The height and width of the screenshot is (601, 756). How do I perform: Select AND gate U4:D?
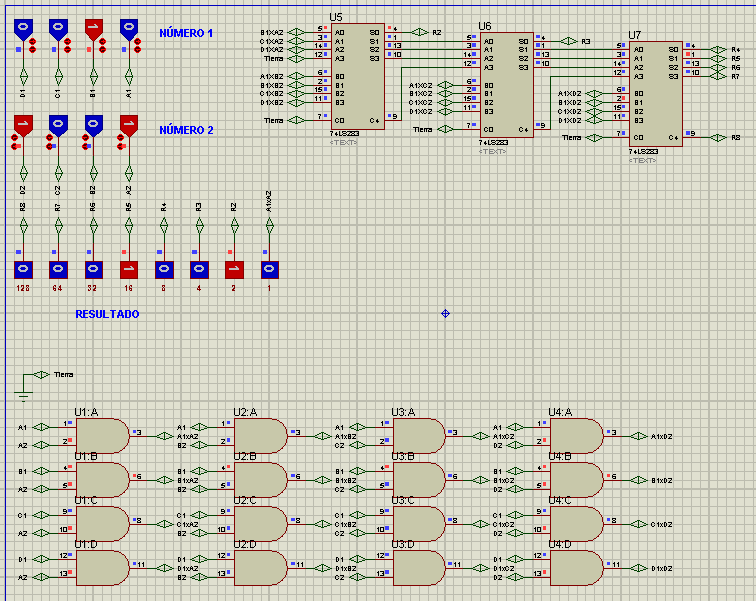577,568
